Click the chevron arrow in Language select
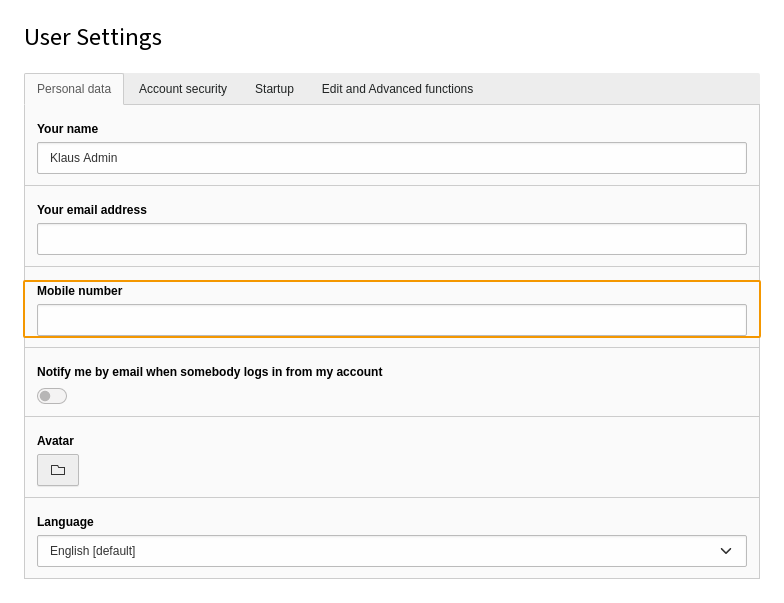The height and width of the screenshot is (603, 784). [726, 551]
